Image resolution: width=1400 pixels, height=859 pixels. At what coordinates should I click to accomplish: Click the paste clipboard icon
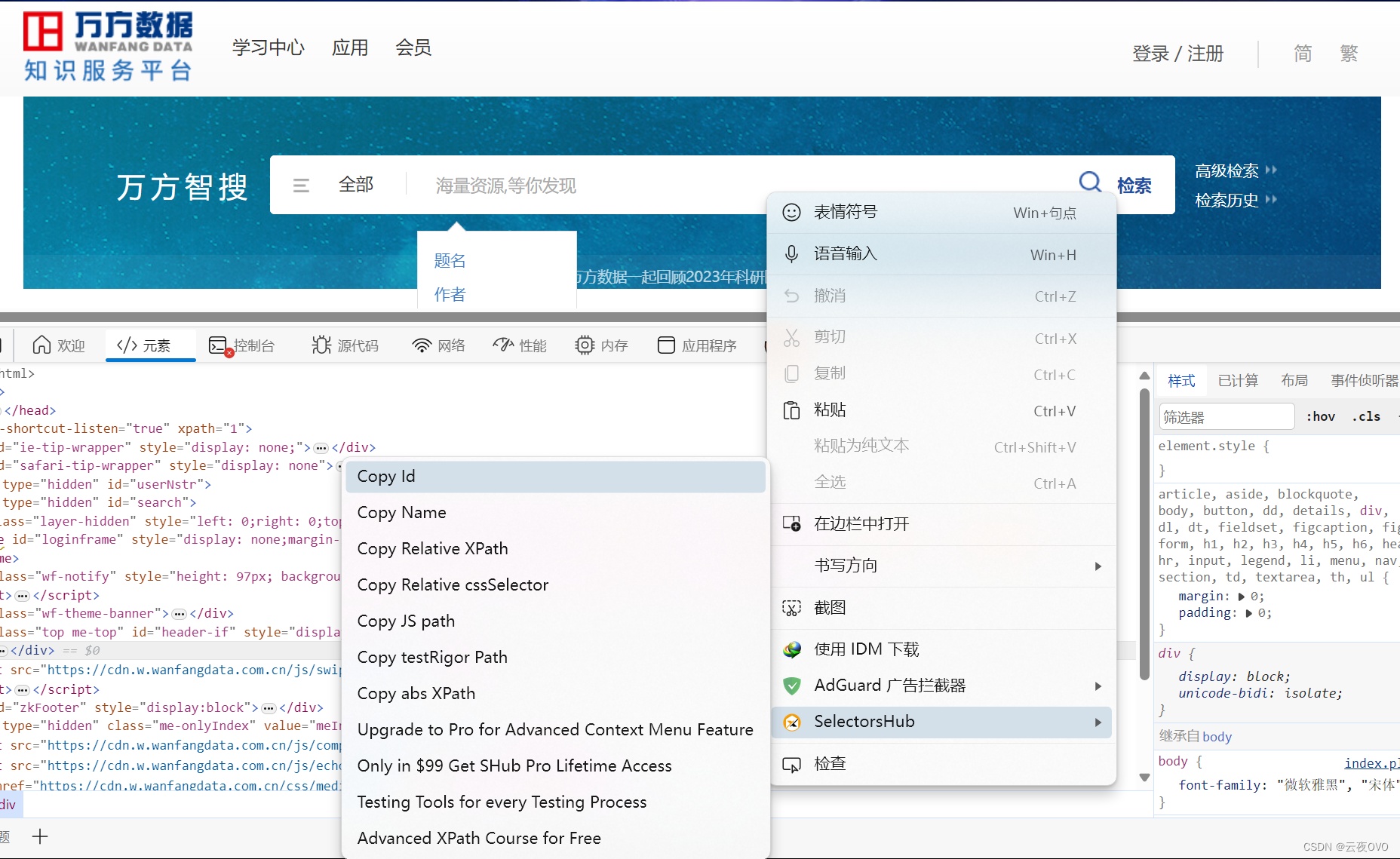791,410
